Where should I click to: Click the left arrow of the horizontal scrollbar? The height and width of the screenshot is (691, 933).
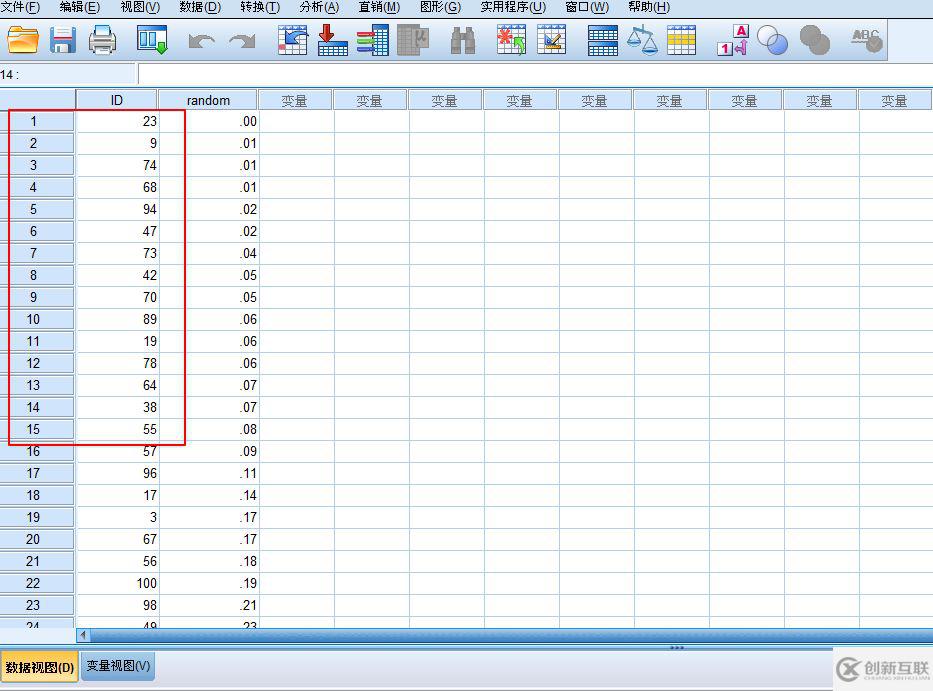click(x=83, y=635)
